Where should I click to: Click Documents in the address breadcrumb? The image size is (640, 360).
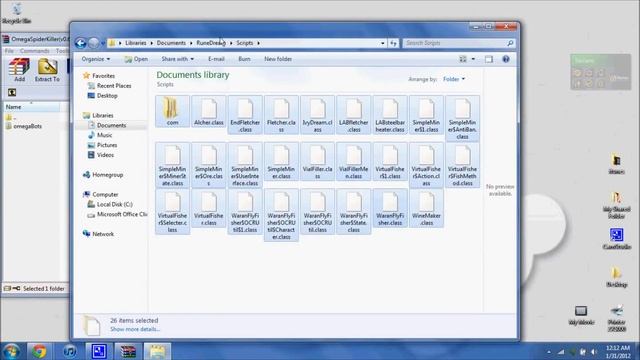pos(171,43)
